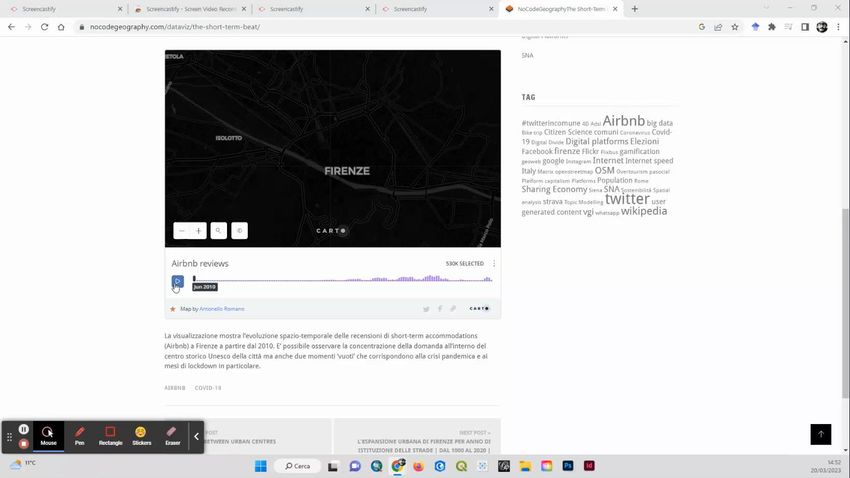
Task: Select the Eraser tool
Action: [172, 436]
